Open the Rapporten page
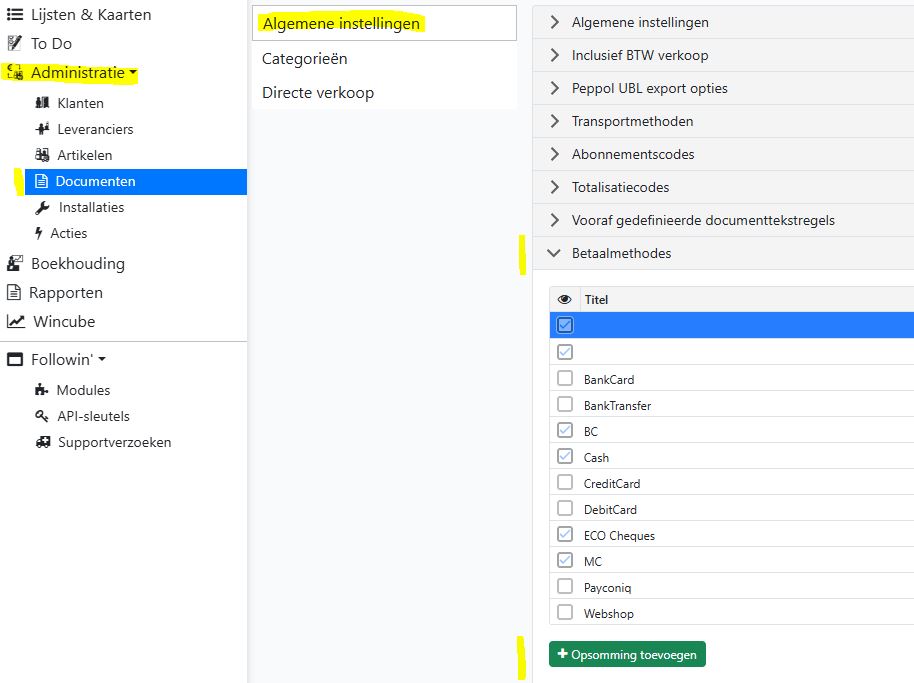The image size is (914, 683). click(66, 293)
